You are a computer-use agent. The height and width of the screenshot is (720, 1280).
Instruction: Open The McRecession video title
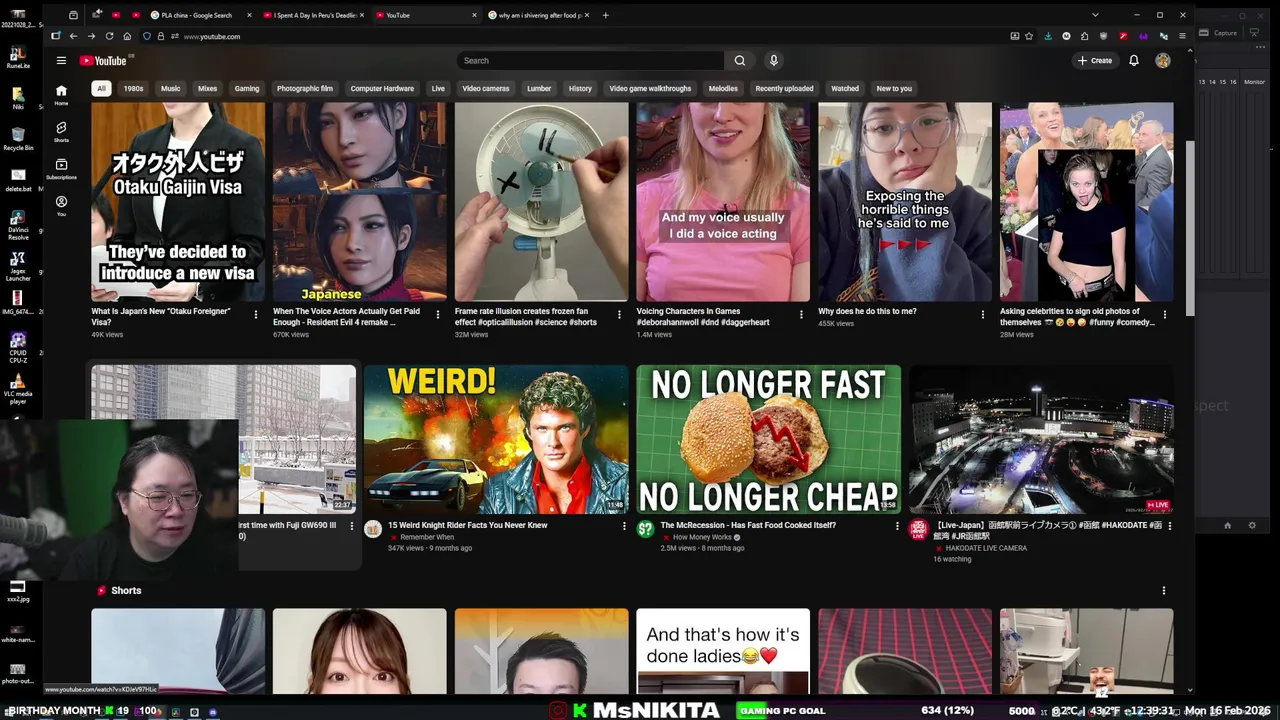pos(748,525)
